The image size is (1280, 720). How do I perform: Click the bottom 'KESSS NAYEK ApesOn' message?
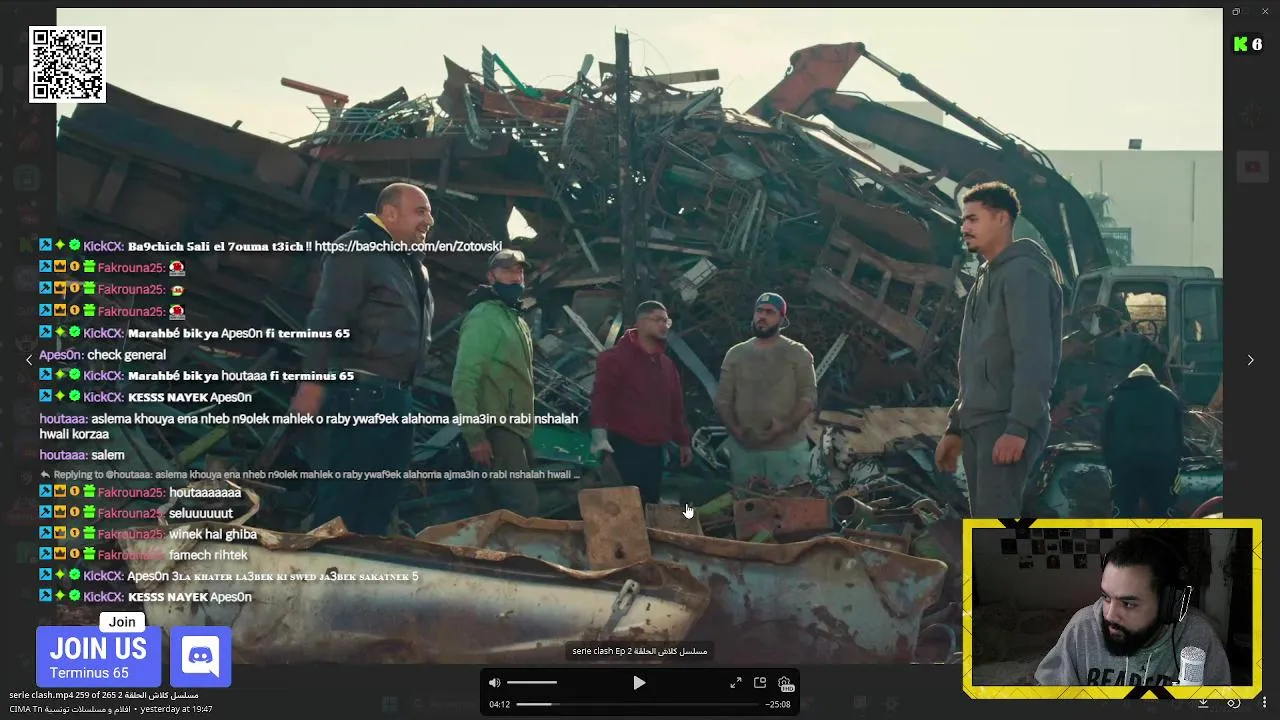tap(145, 597)
